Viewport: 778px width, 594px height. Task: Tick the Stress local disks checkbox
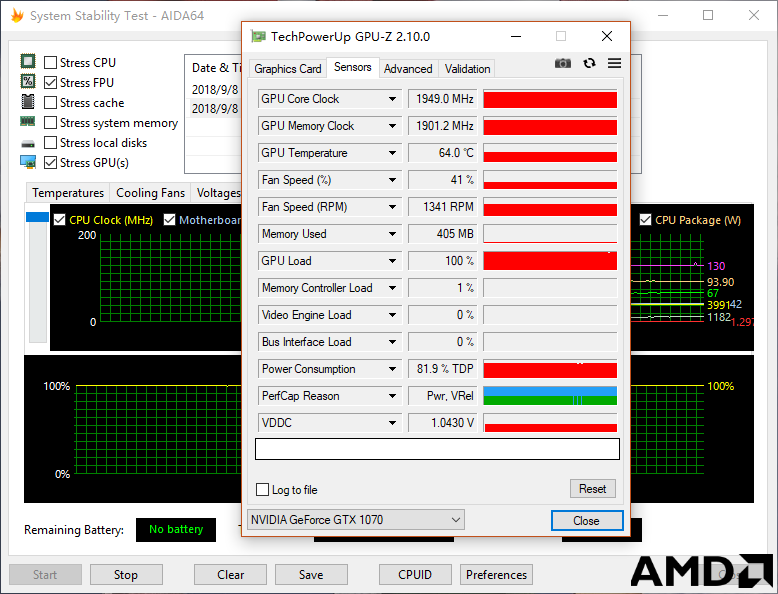(x=50, y=142)
